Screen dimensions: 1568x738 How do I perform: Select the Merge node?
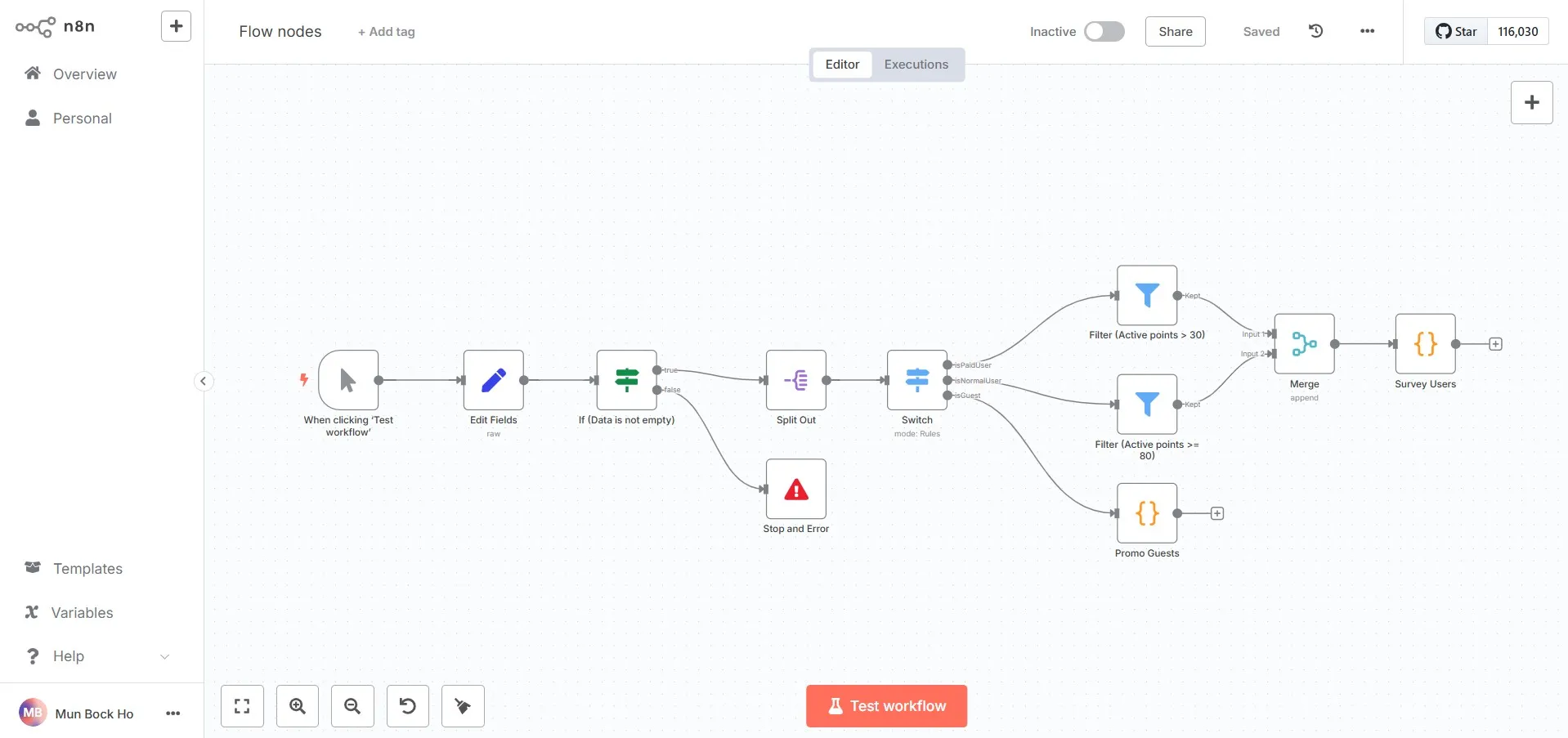pyautogui.click(x=1304, y=344)
